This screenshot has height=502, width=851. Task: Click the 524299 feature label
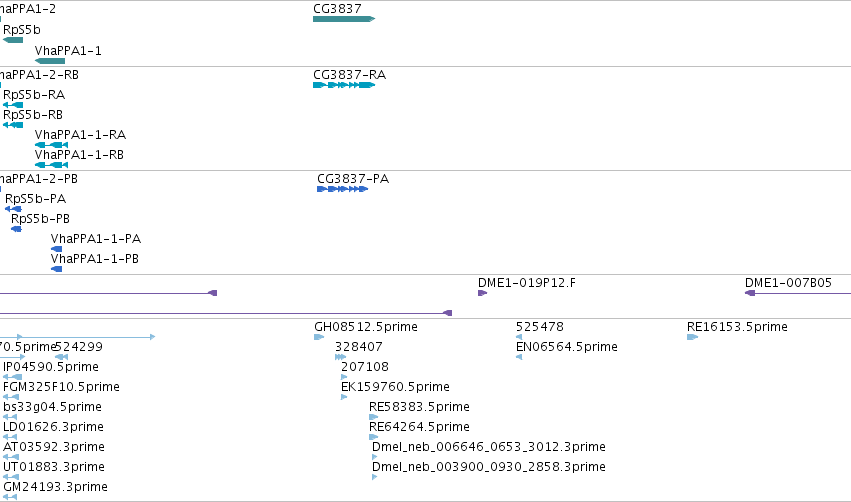[x=79, y=347]
